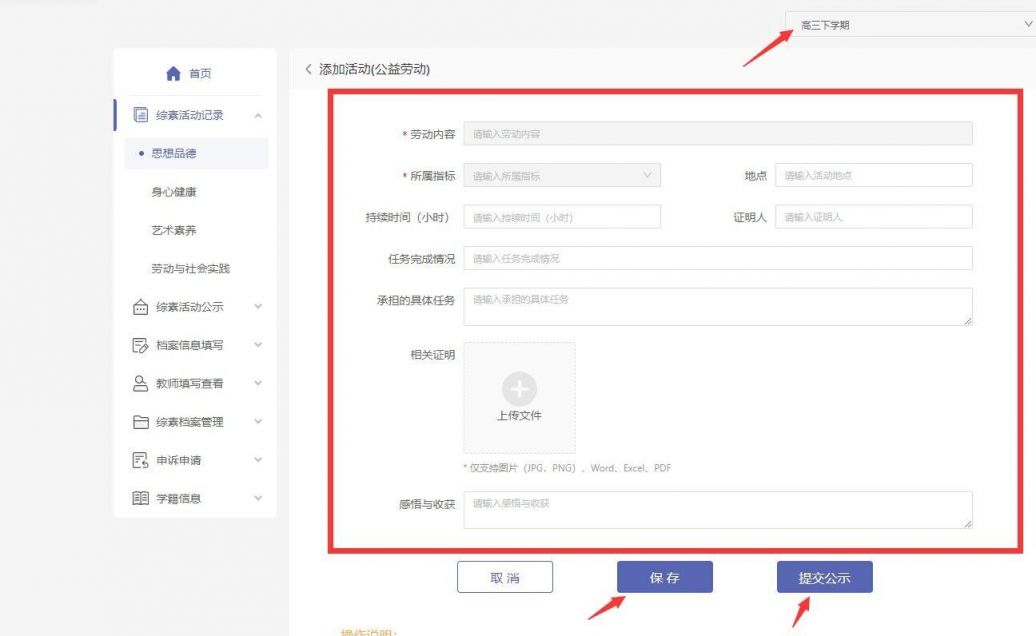
Task: Open 档案信息填写 via its sidebar icon
Action: [x=141, y=345]
